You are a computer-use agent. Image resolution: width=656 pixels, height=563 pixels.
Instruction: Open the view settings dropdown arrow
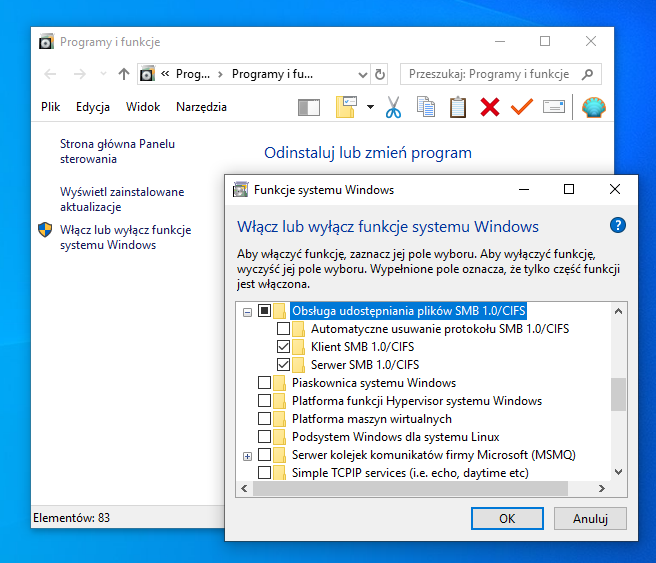click(x=370, y=107)
